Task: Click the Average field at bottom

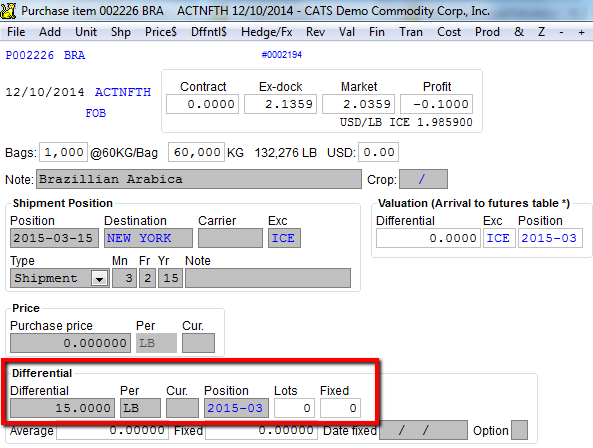Action: pos(112,430)
